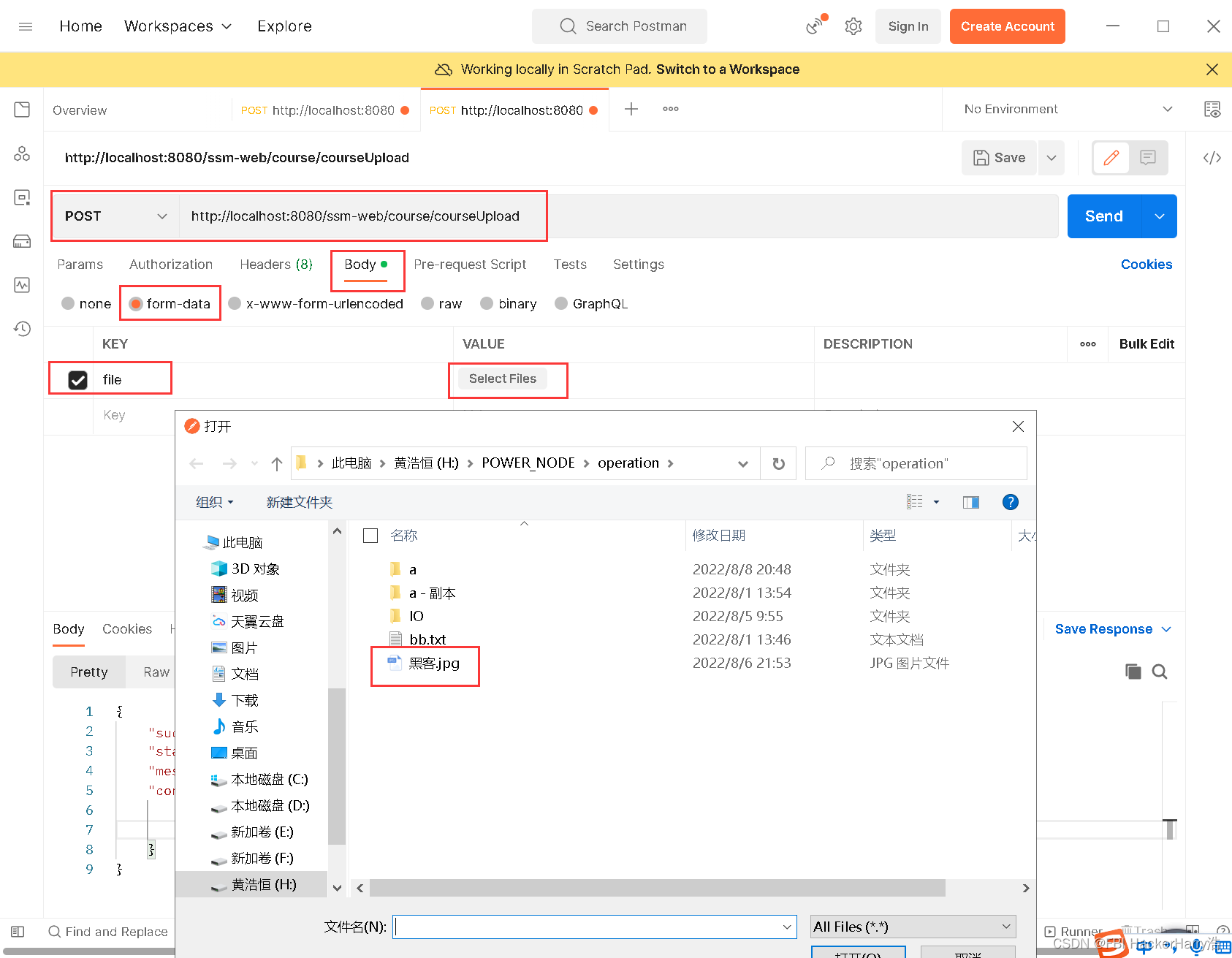This screenshot has height=958, width=1232.
Task: Open the Send options arrow
Action: [1159, 216]
